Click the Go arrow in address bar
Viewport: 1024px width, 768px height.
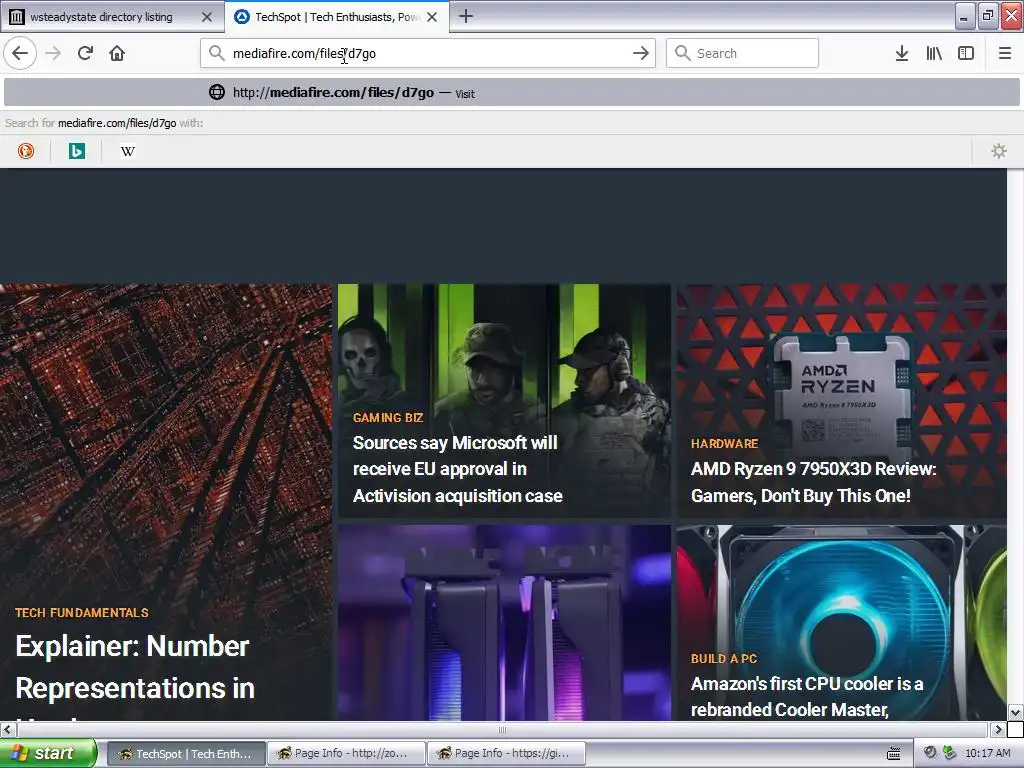[641, 53]
